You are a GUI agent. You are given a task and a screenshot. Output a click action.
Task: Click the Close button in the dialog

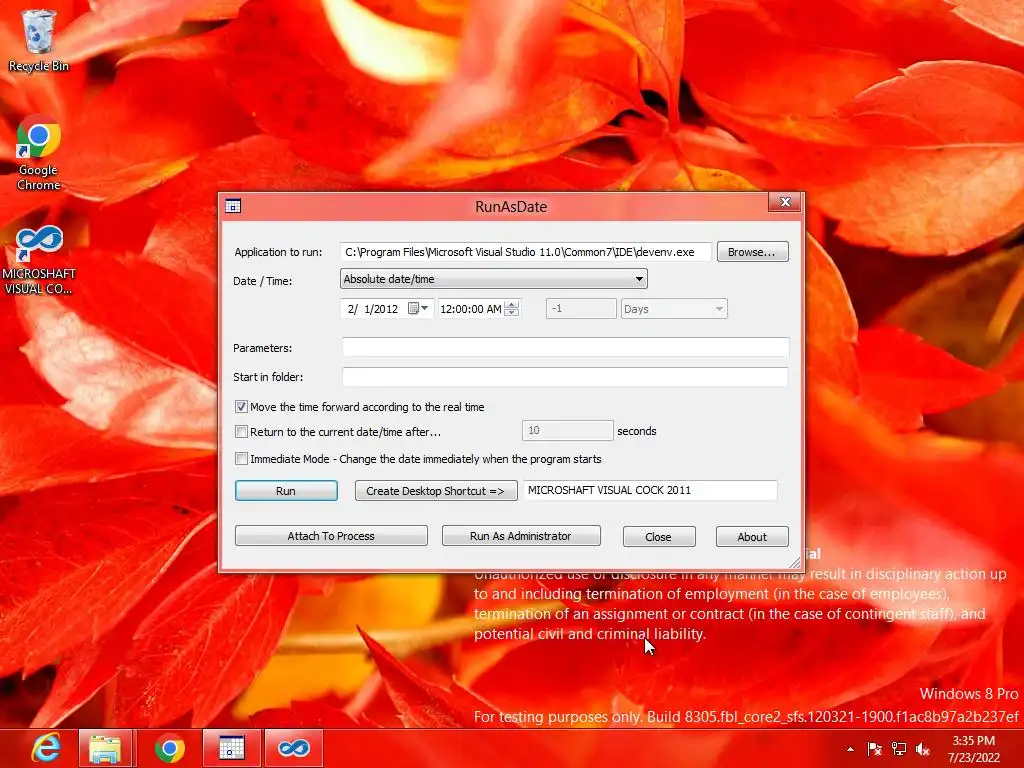pos(659,536)
